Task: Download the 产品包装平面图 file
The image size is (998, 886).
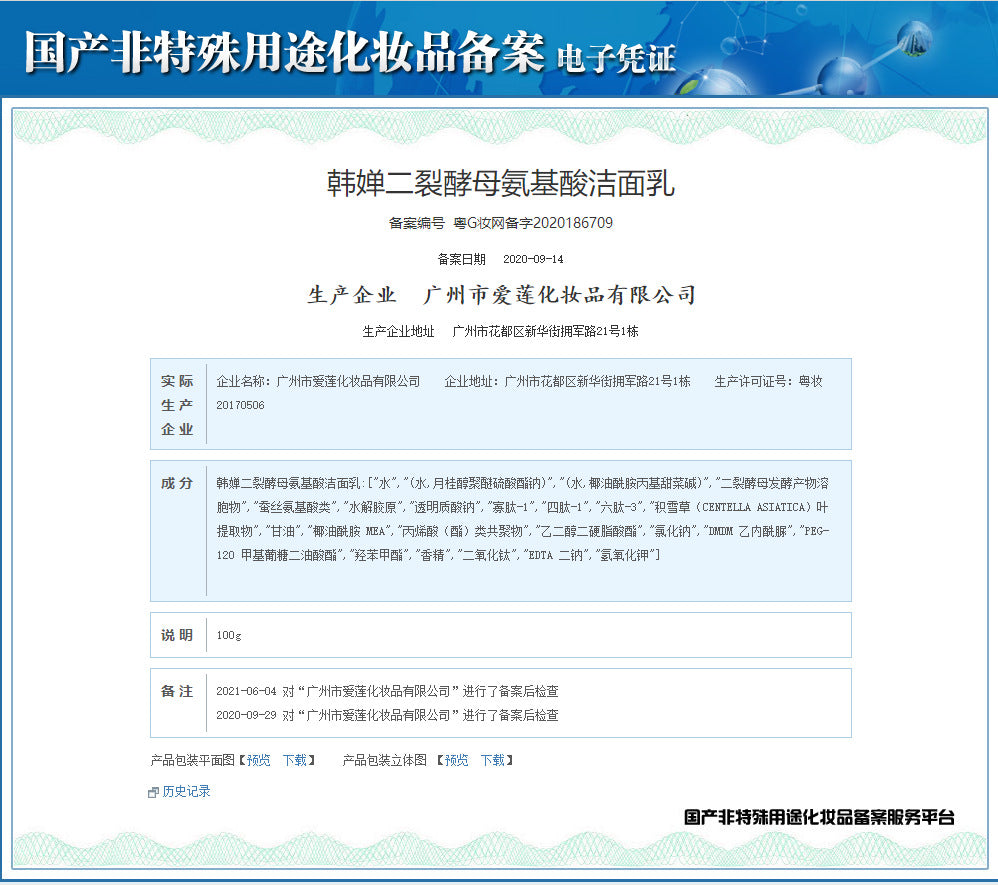Action: tap(294, 760)
